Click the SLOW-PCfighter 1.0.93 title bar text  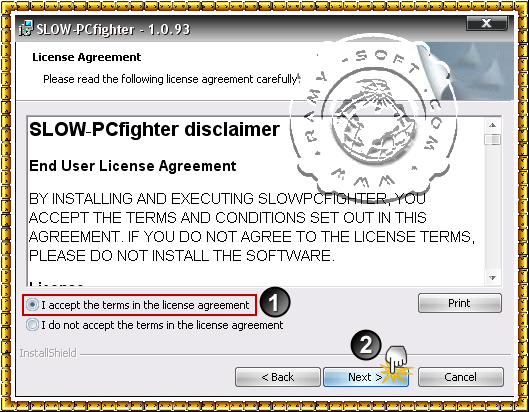[113, 29]
